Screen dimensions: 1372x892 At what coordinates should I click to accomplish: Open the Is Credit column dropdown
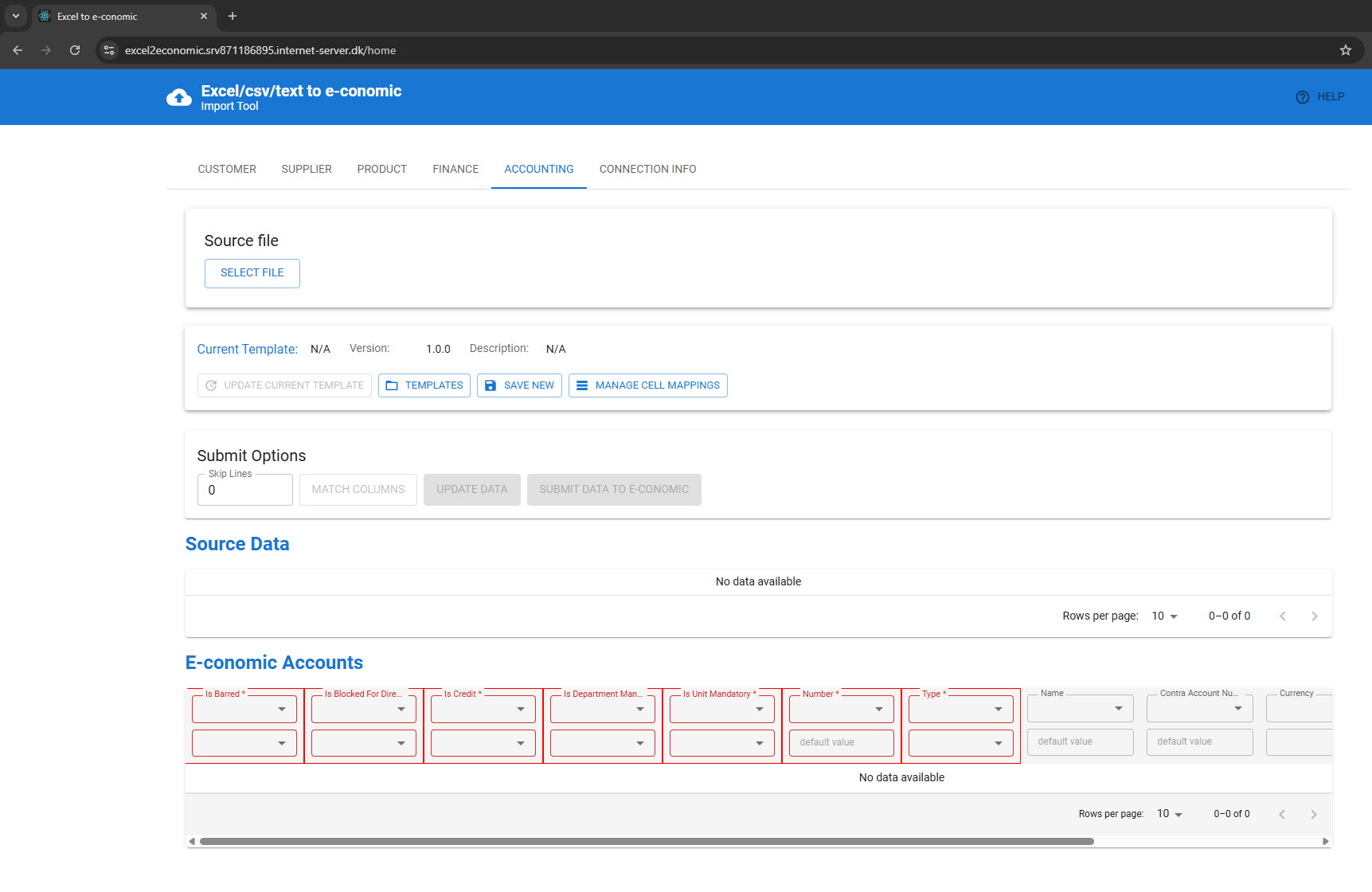[483, 709]
